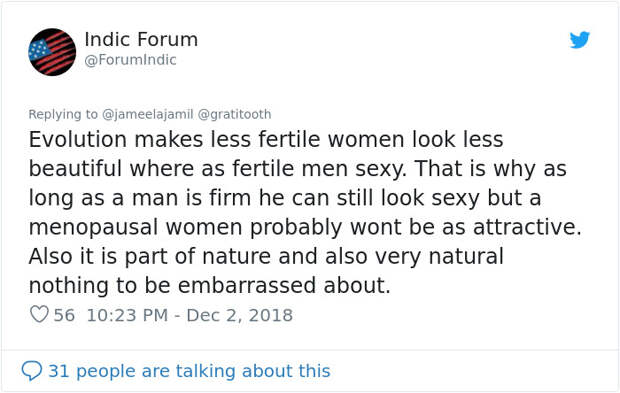Open the @ForumIndic handle link

[130, 60]
